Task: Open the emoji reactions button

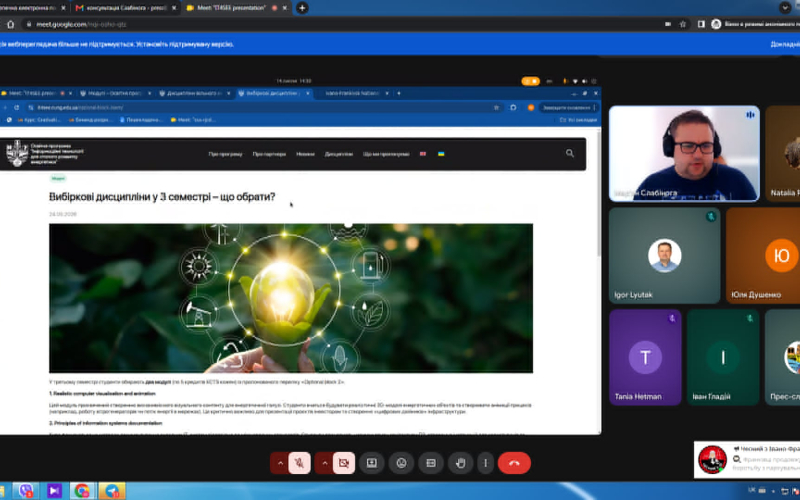Action: (402, 463)
